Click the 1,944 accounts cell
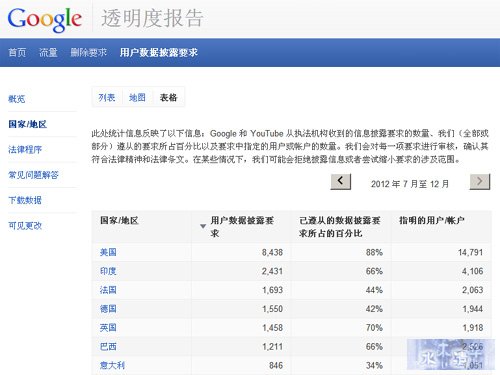 click(473, 309)
